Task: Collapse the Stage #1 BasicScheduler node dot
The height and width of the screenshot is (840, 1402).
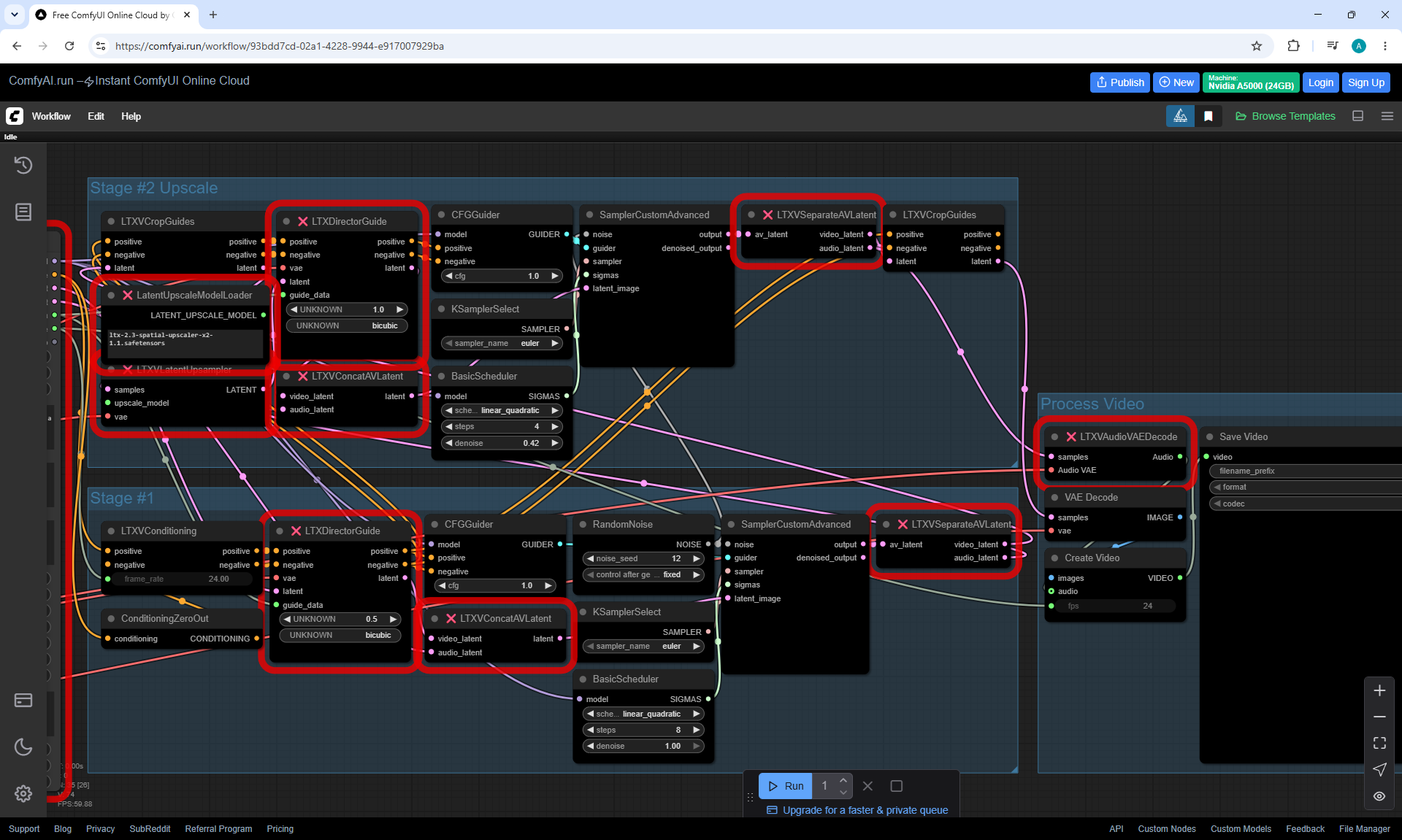Action: [583, 679]
